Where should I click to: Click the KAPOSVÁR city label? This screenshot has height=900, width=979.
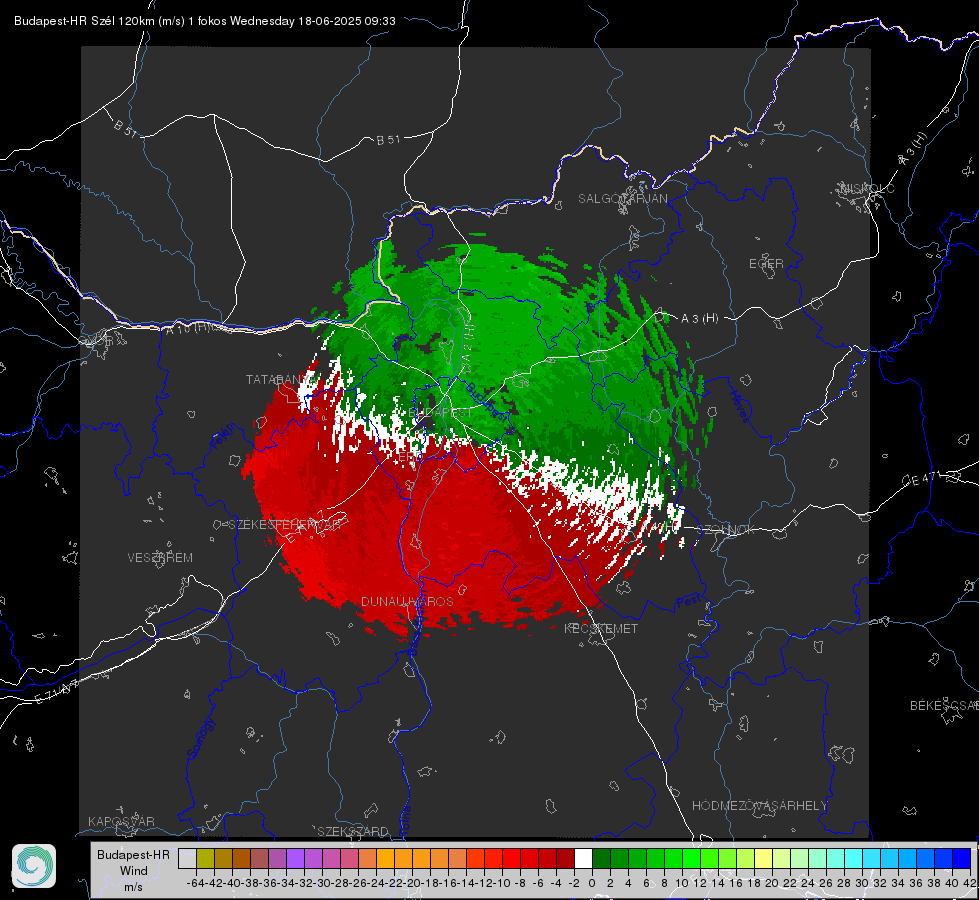coord(121,821)
